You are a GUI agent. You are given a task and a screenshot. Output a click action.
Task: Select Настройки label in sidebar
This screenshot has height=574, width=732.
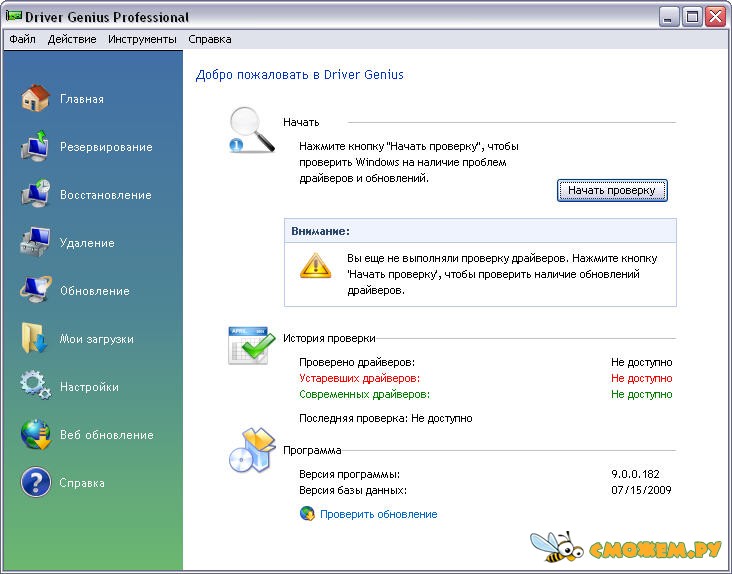pyautogui.click(x=89, y=387)
